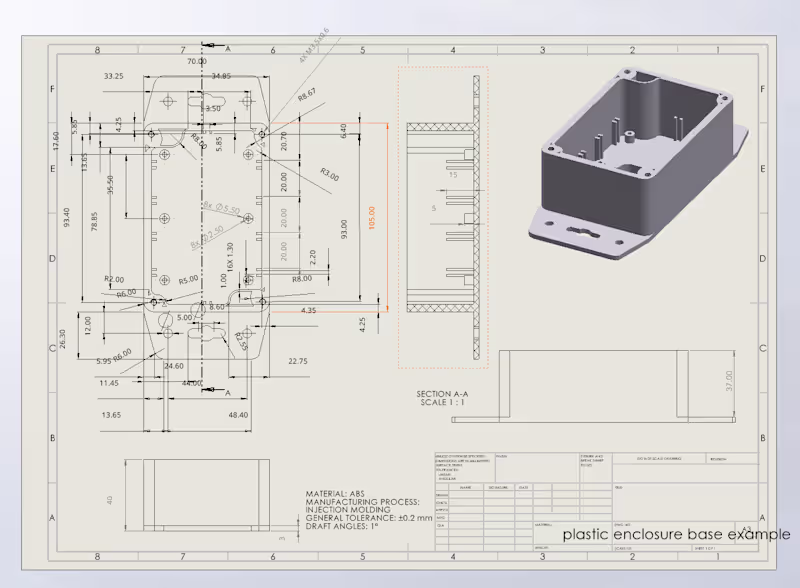Click the 26.30 vertical dimension

63,339
